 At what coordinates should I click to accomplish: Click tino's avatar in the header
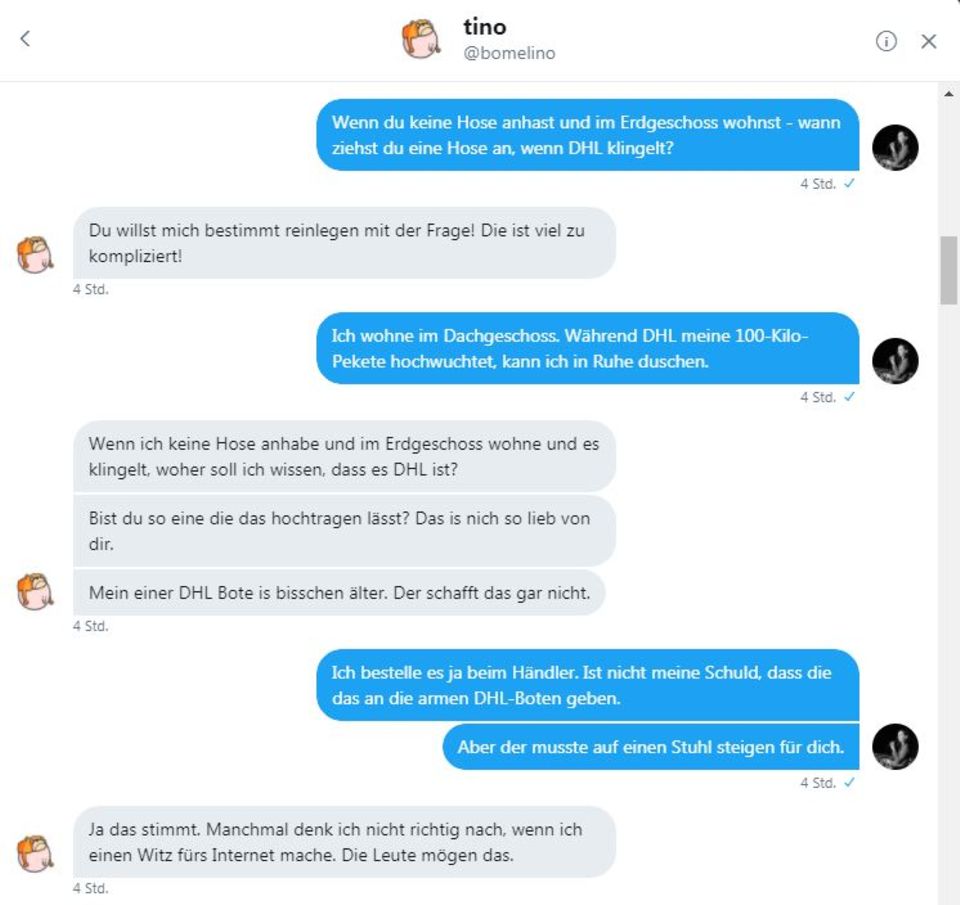(x=421, y=40)
